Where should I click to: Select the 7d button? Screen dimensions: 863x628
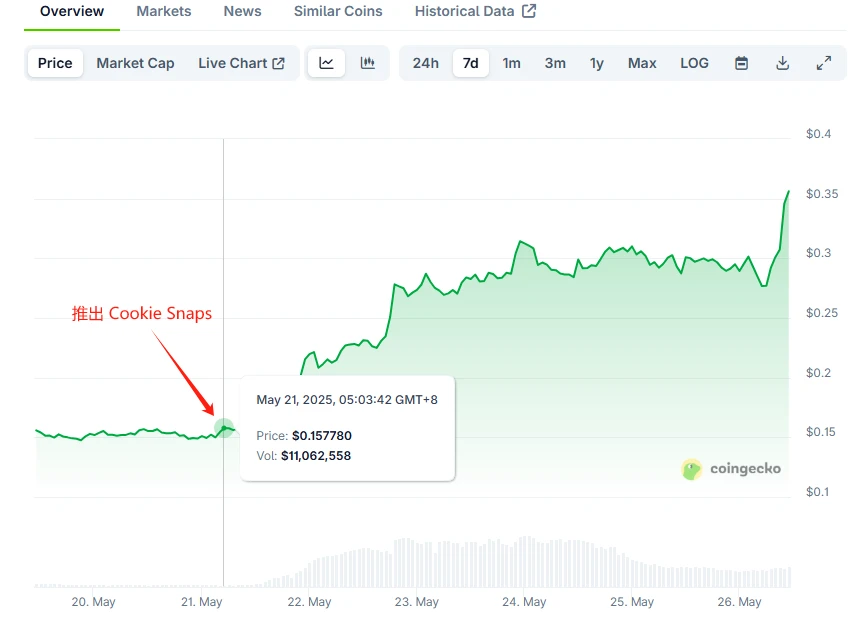470,62
